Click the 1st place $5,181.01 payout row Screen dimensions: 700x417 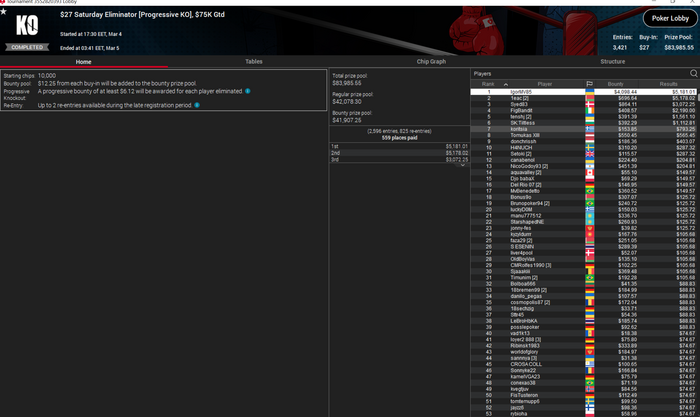point(399,146)
